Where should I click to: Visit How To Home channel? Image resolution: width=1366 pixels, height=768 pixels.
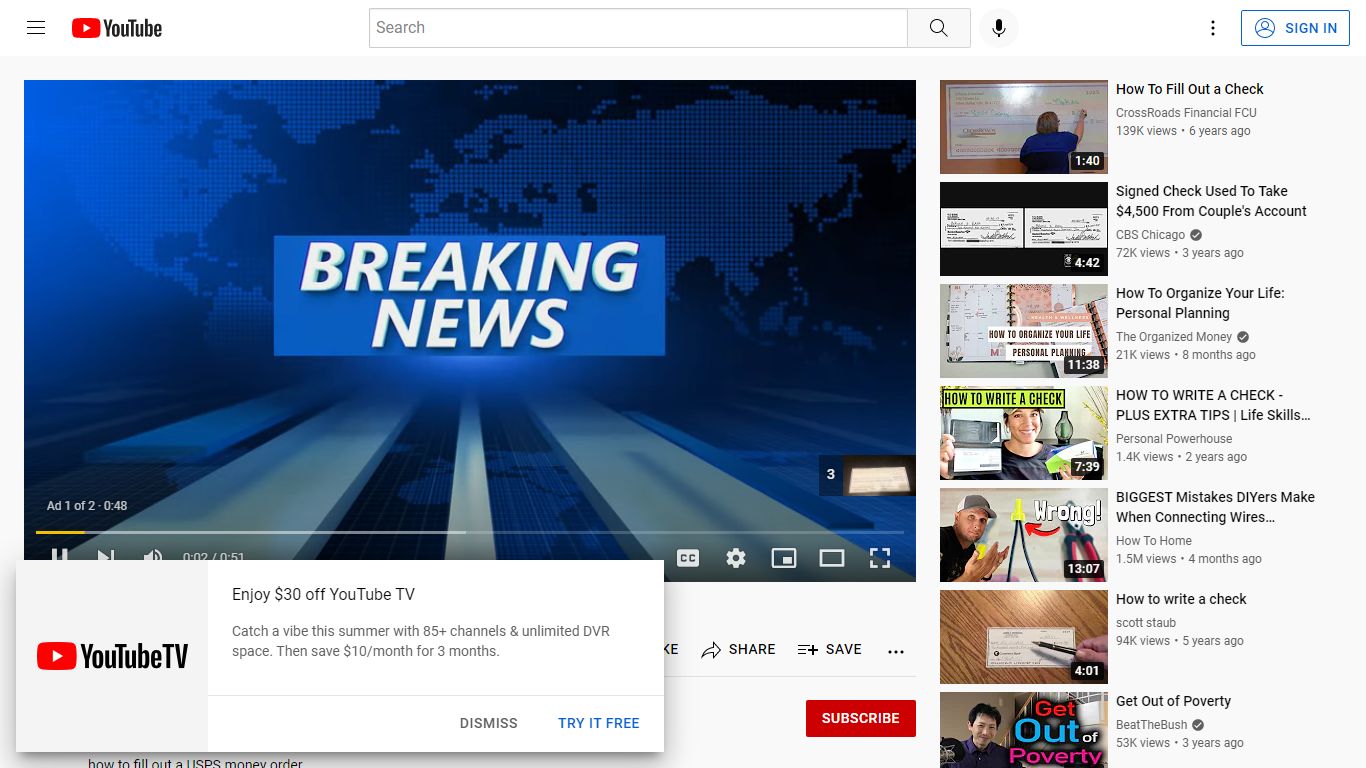(1154, 541)
